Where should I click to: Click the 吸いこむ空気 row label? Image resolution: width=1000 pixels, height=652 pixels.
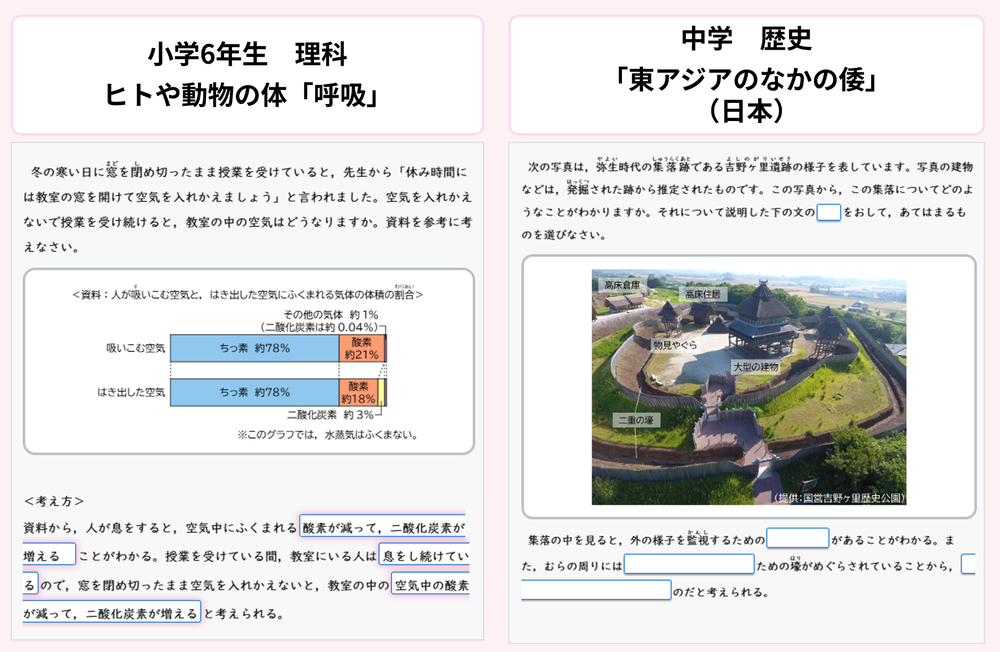click(x=135, y=348)
